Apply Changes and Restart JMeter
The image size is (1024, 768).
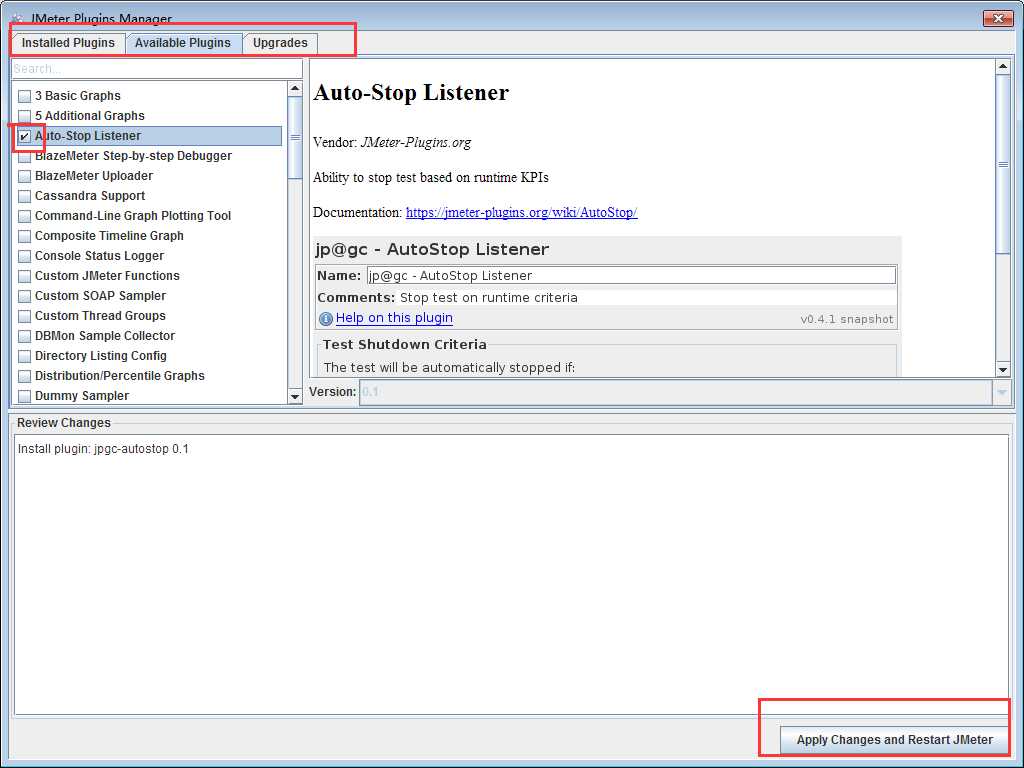(894, 740)
